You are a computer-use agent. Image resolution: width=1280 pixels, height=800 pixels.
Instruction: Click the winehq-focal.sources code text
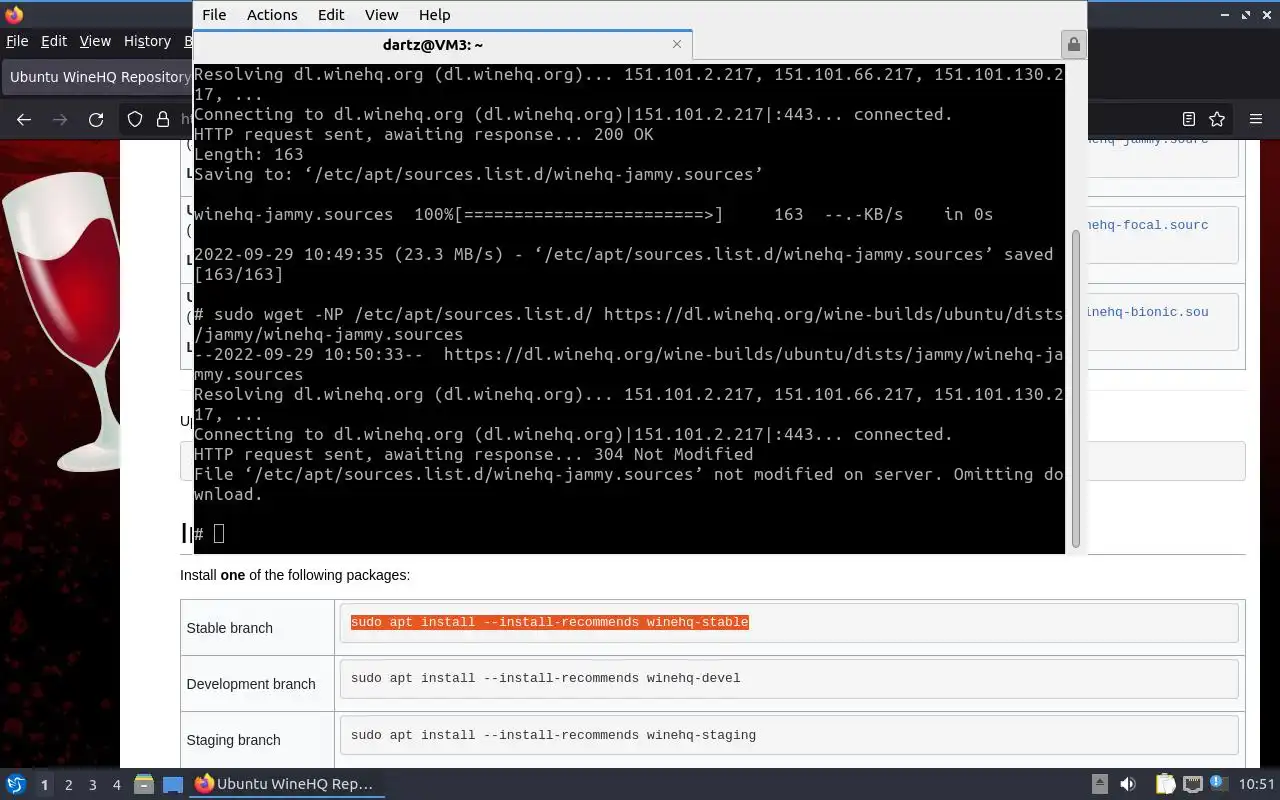[1148, 225]
